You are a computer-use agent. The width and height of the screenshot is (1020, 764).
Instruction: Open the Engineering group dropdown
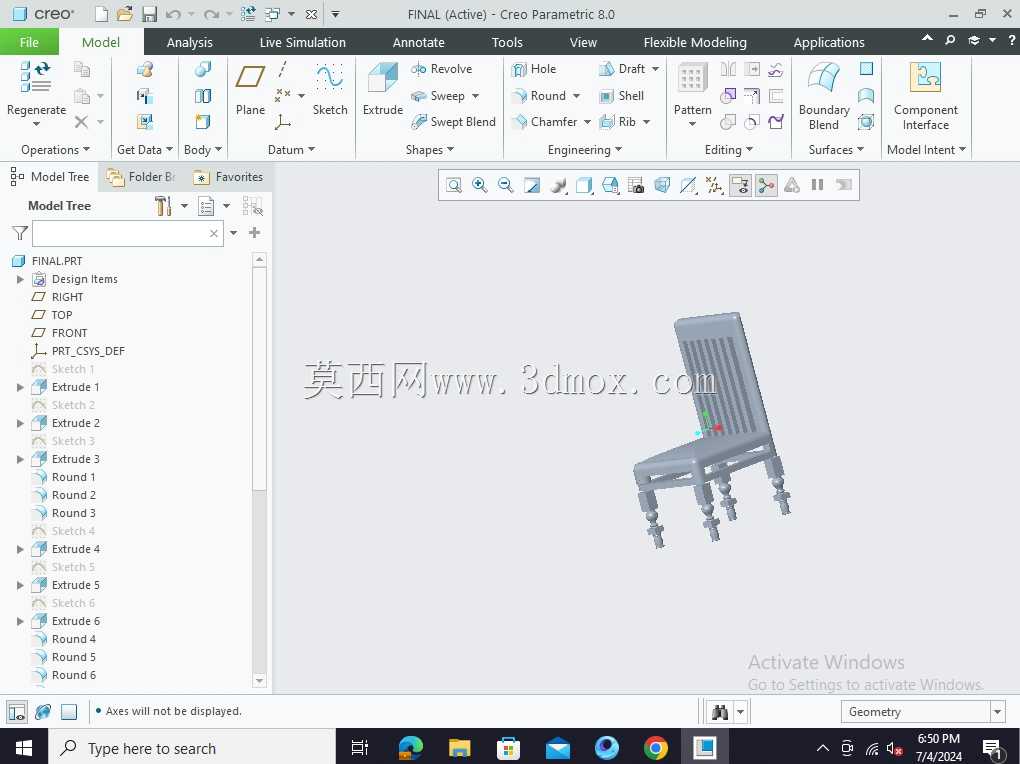click(585, 150)
